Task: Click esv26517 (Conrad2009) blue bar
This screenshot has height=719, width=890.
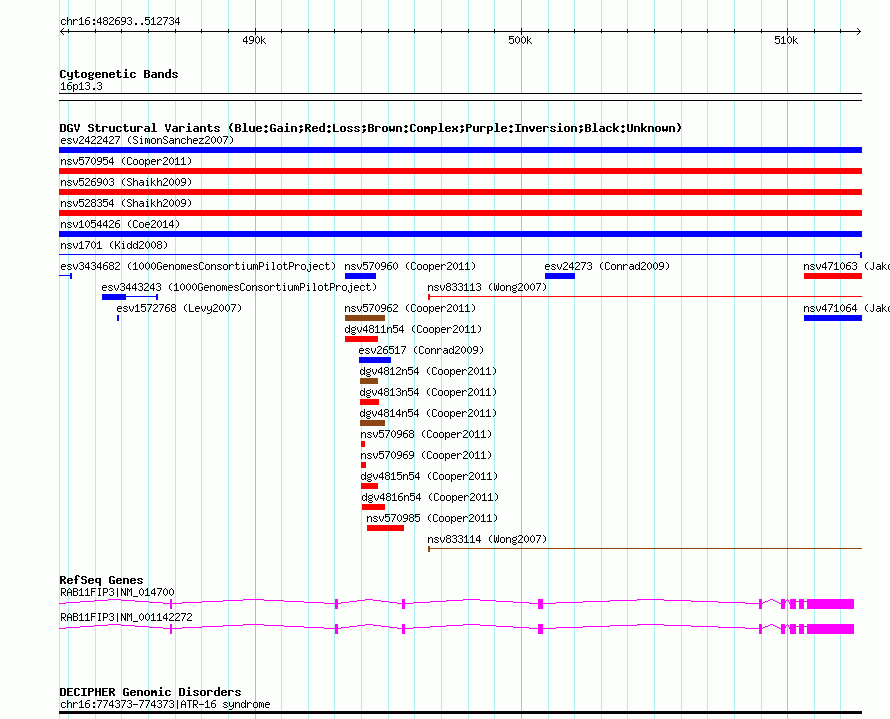Action: point(375,360)
